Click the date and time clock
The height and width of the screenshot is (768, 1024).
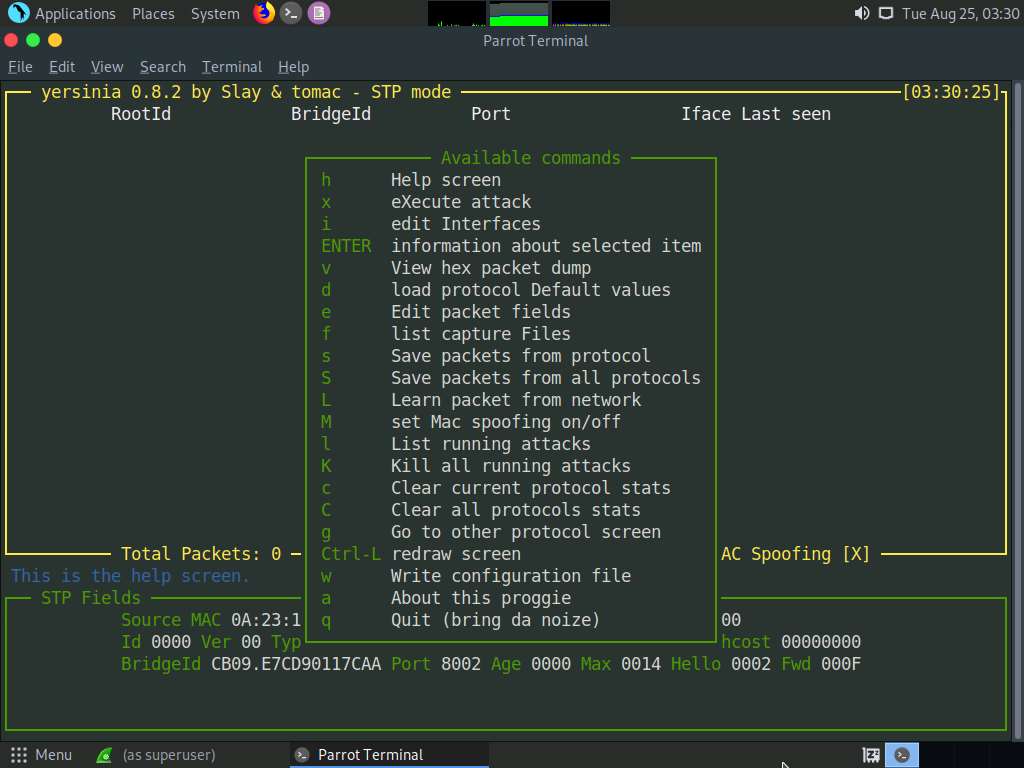pos(960,14)
